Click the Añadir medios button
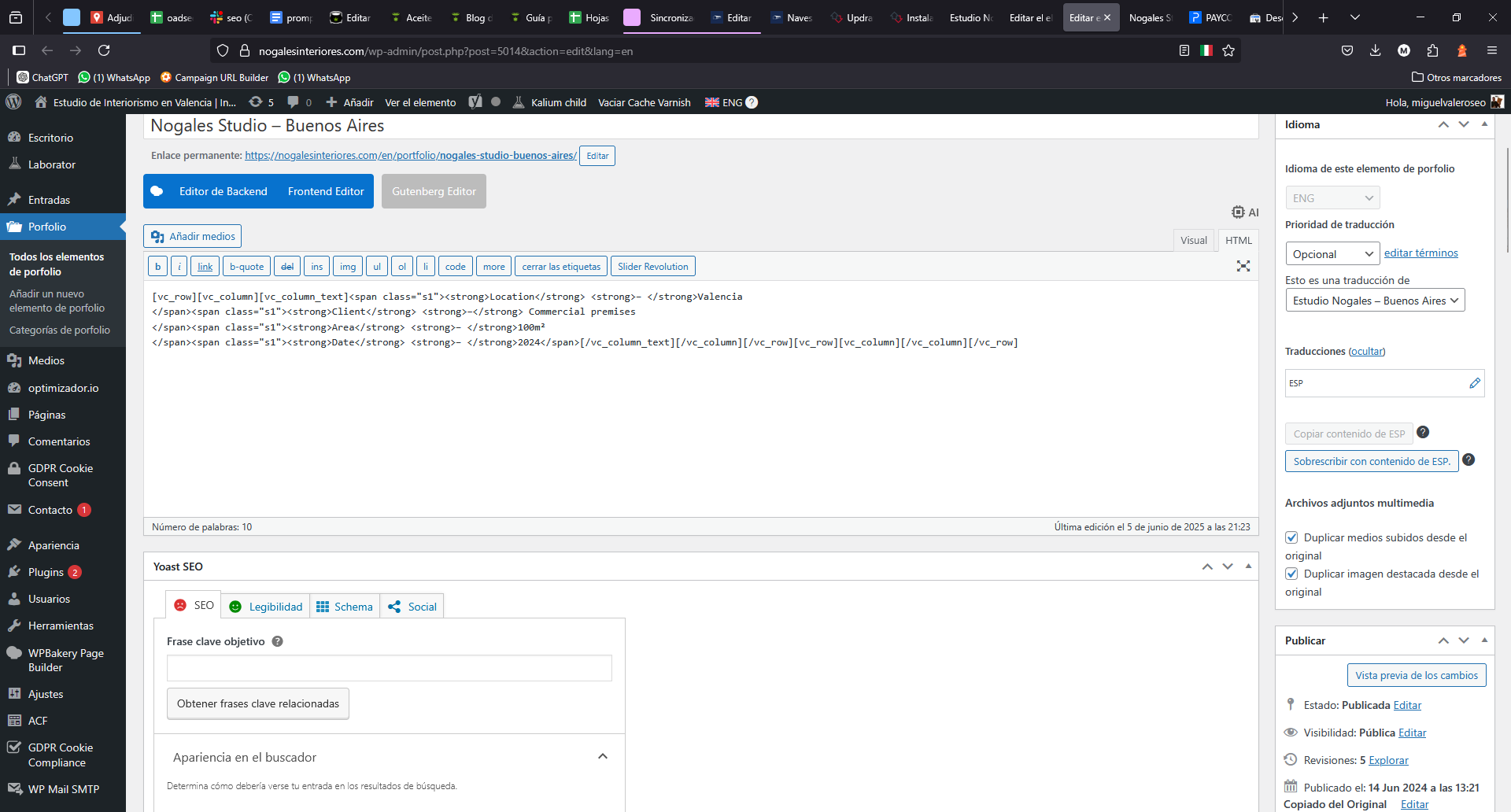Viewport: 1511px width, 812px height. click(x=193, y=236)
